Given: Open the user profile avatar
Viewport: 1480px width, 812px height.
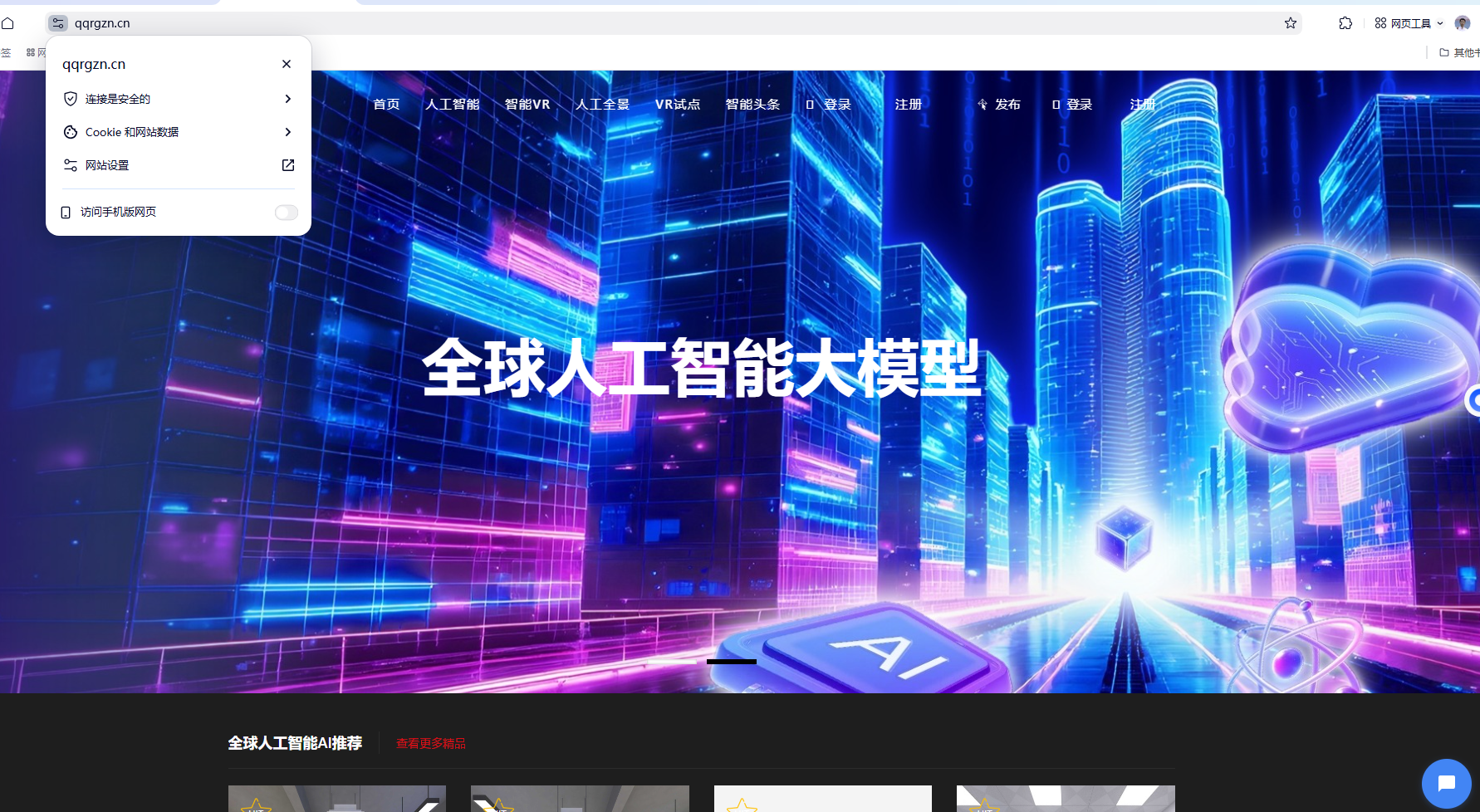Looking at the screenshot, I should (x=1463, y=23).
